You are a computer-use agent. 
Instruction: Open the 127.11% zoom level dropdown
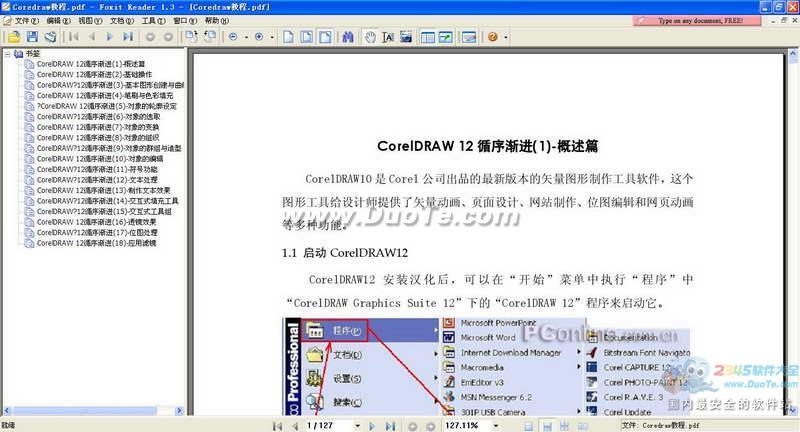click(495, 426)
